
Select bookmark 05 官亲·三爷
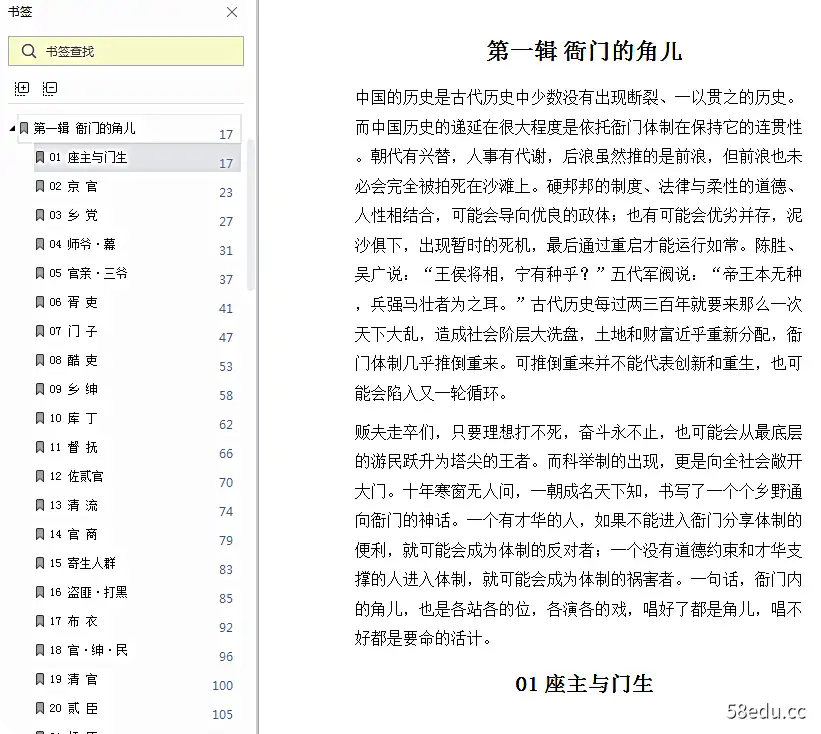(137, 273)
